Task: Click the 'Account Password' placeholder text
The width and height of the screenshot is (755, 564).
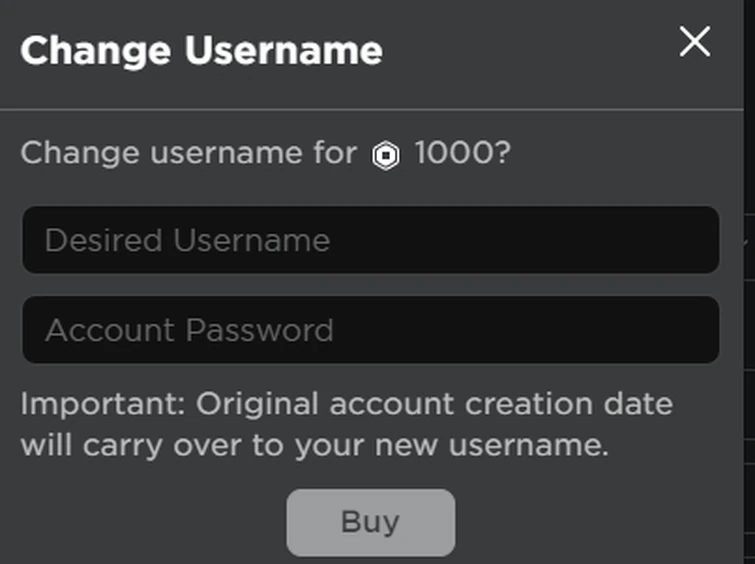Action: coord(189,331)
